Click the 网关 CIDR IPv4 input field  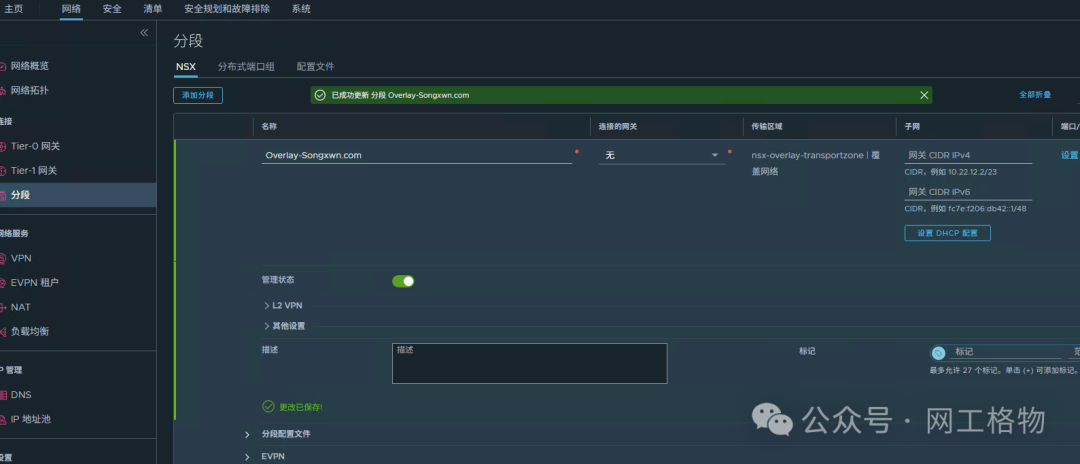point(968,156)
